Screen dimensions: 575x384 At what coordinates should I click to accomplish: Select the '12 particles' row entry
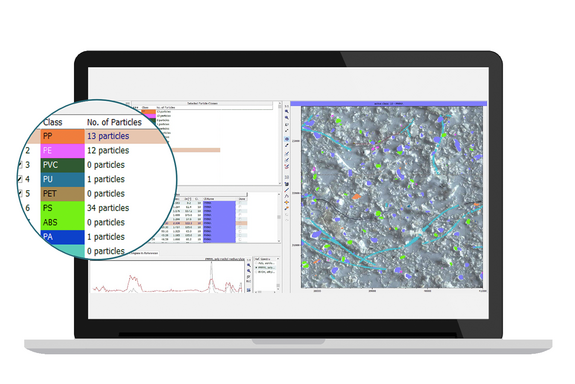click(x=108, y=150)
